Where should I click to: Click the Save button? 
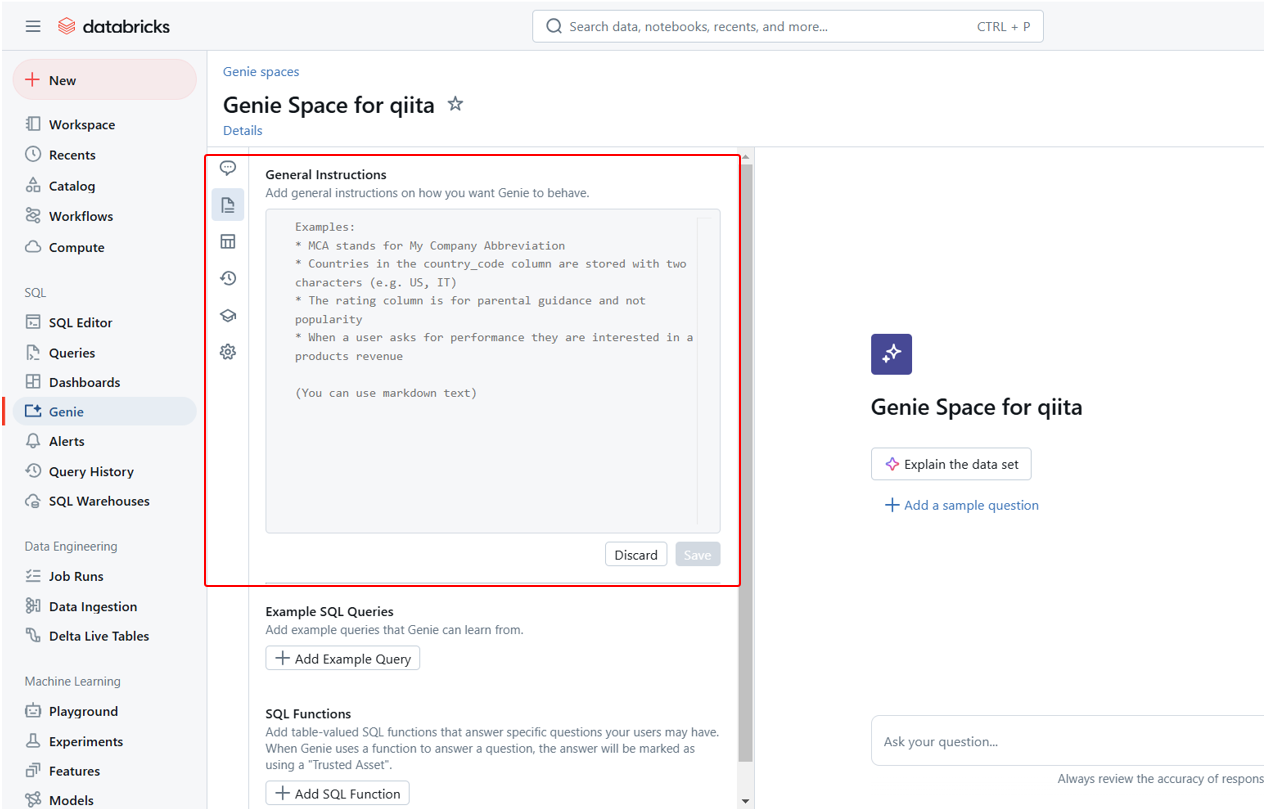pyautogui.click(x=697, y=555)
